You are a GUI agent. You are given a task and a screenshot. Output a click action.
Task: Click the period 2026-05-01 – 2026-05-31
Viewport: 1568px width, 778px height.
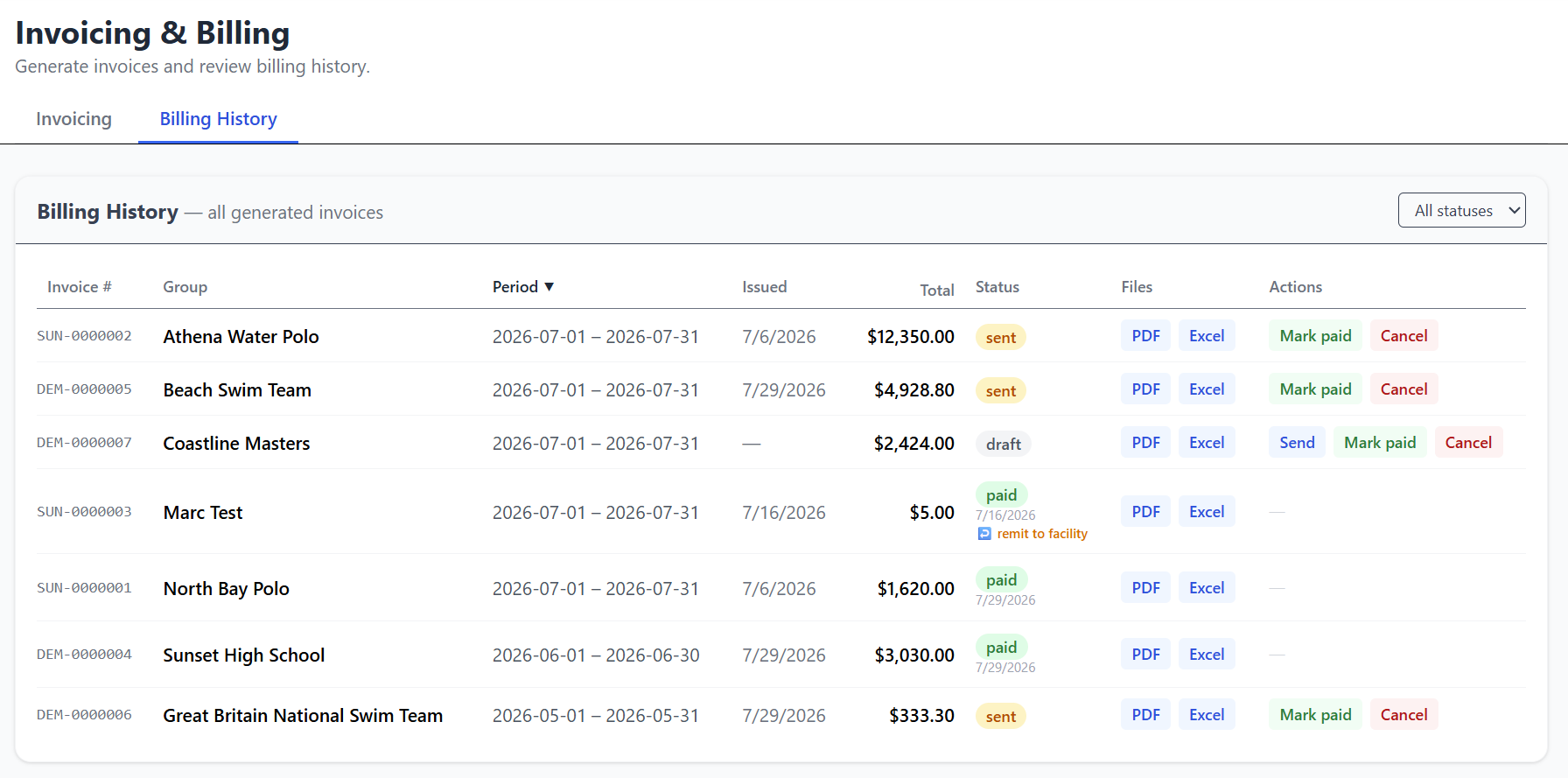[x=596, y=716]
